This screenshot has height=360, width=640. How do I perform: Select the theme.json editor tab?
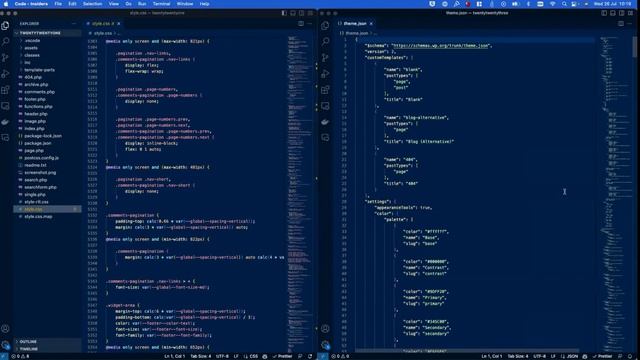pyautogui.click(x=355, y=24)
